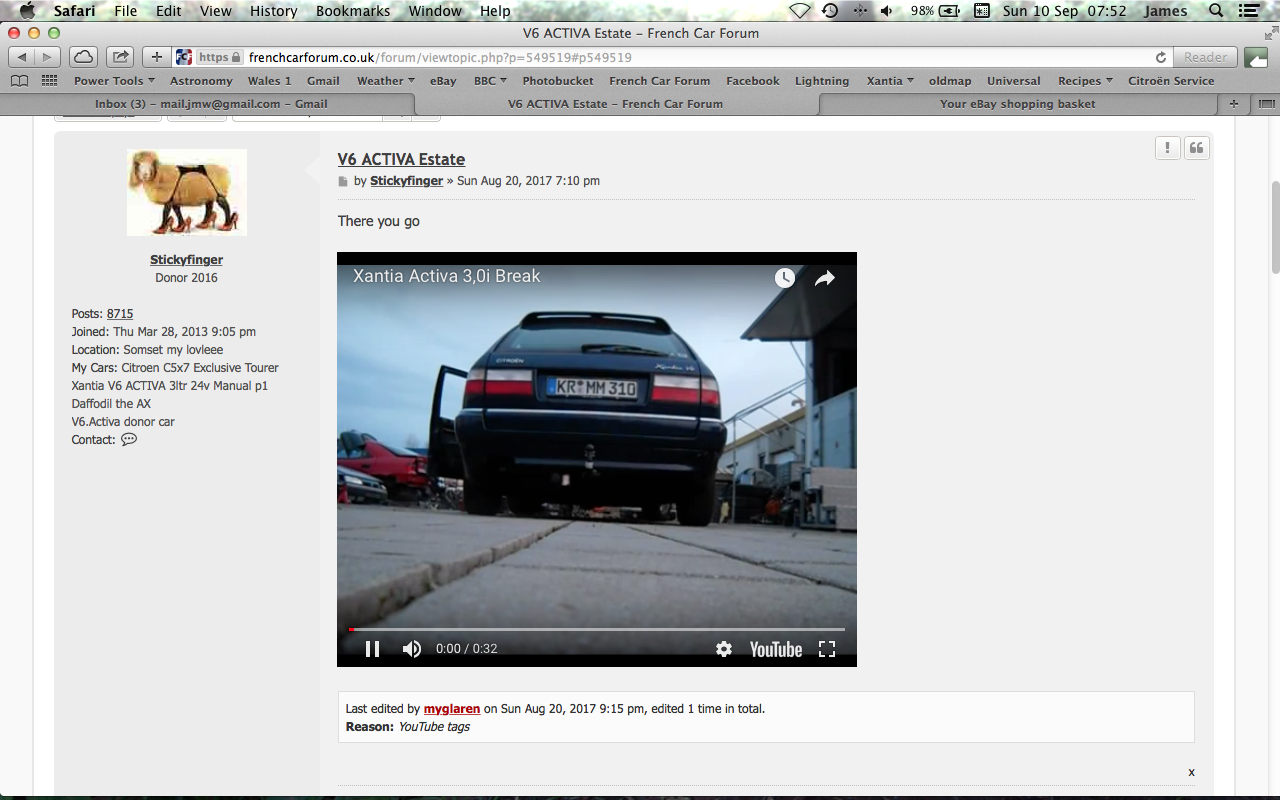This screenshot has width=1280, height=800.
Task: Go back with Safari's back arrow
Action: tap(22, 57)
